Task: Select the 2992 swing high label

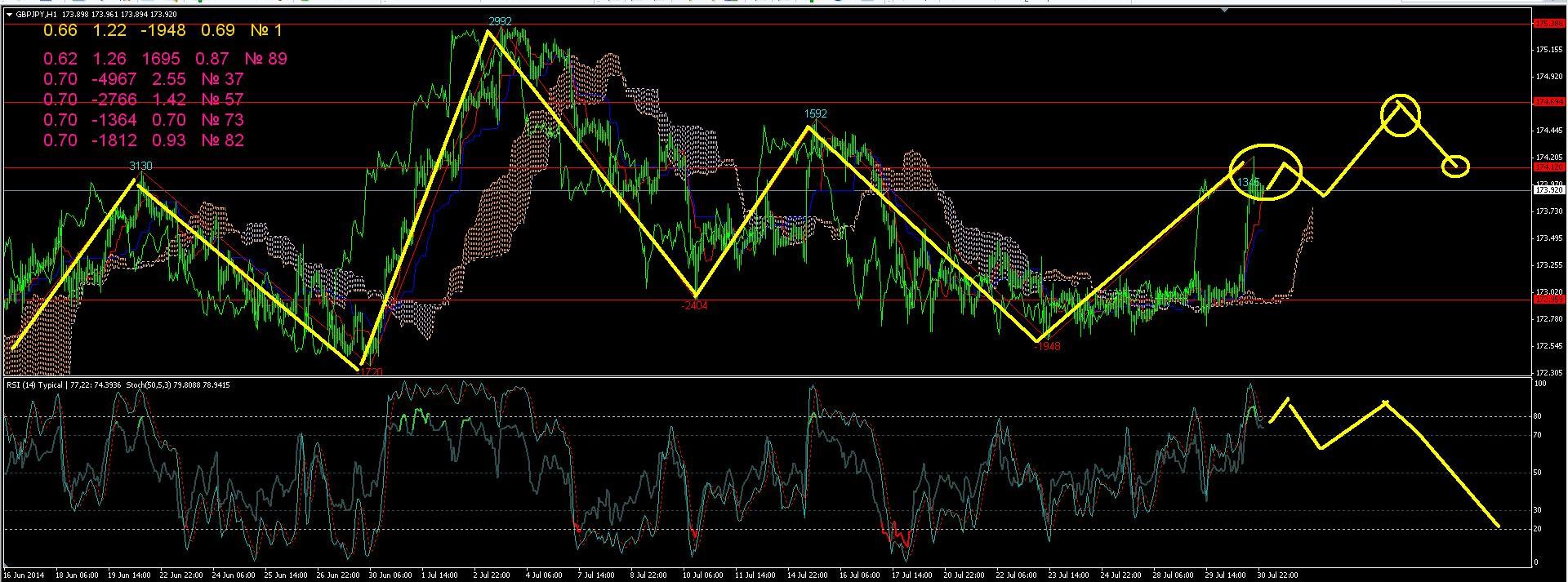Action: (x=500, y=21)
